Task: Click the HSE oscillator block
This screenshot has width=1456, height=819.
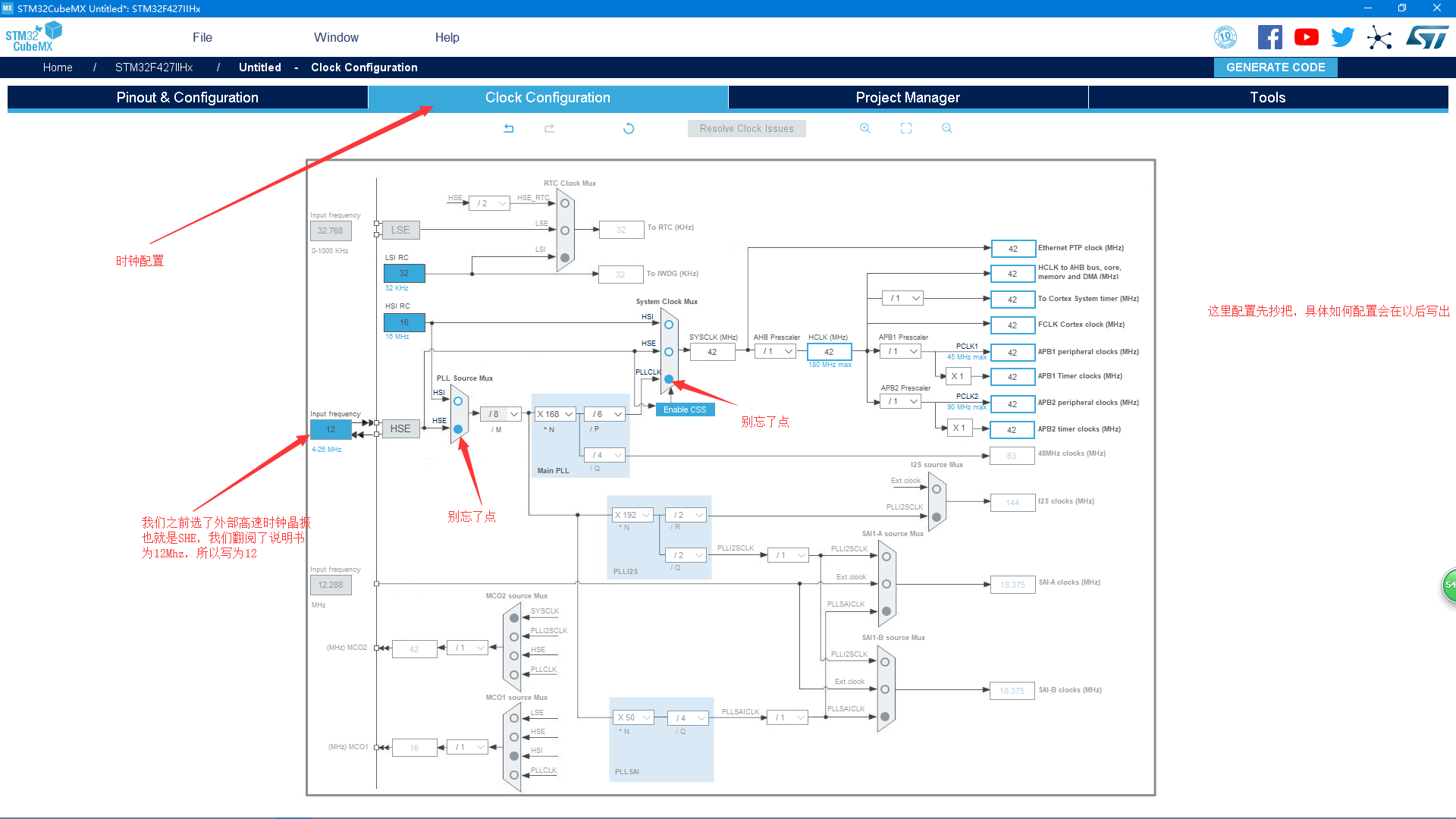Action: pos(400,428)
